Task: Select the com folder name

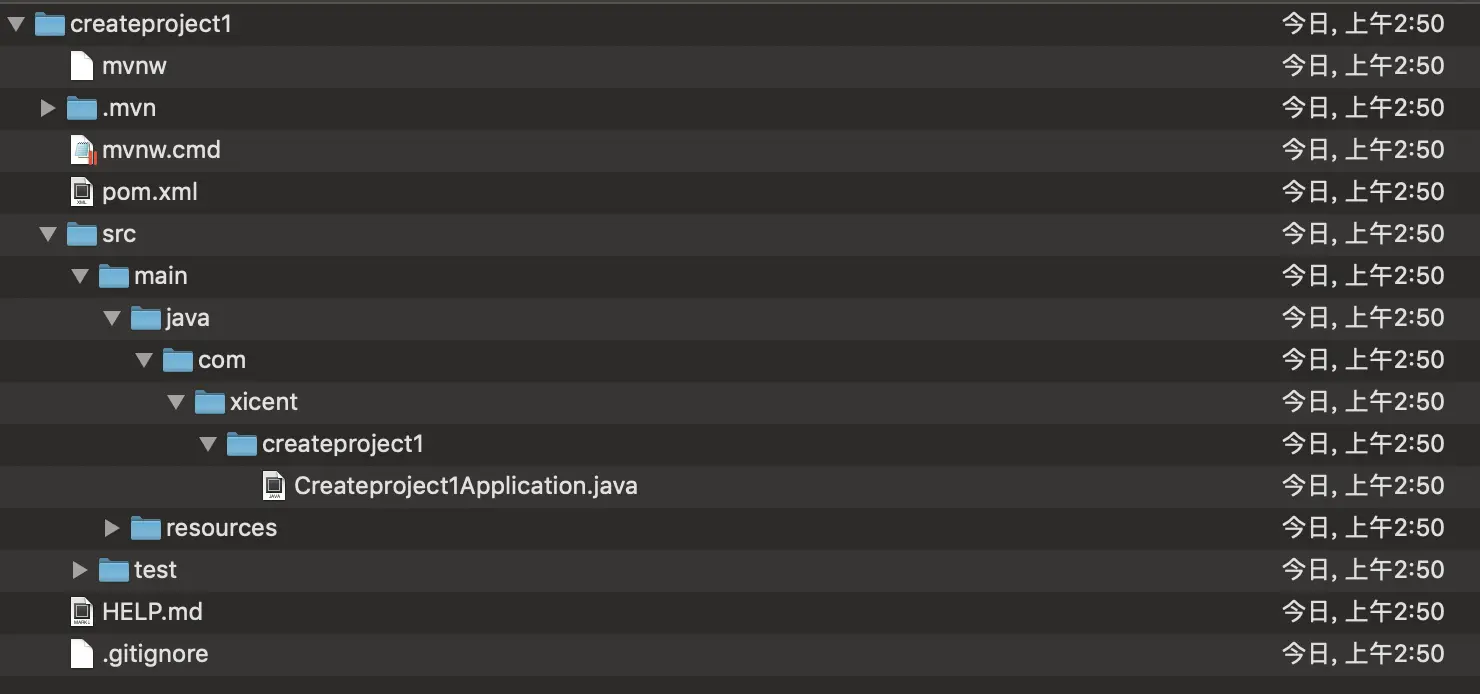Action: 222,360
